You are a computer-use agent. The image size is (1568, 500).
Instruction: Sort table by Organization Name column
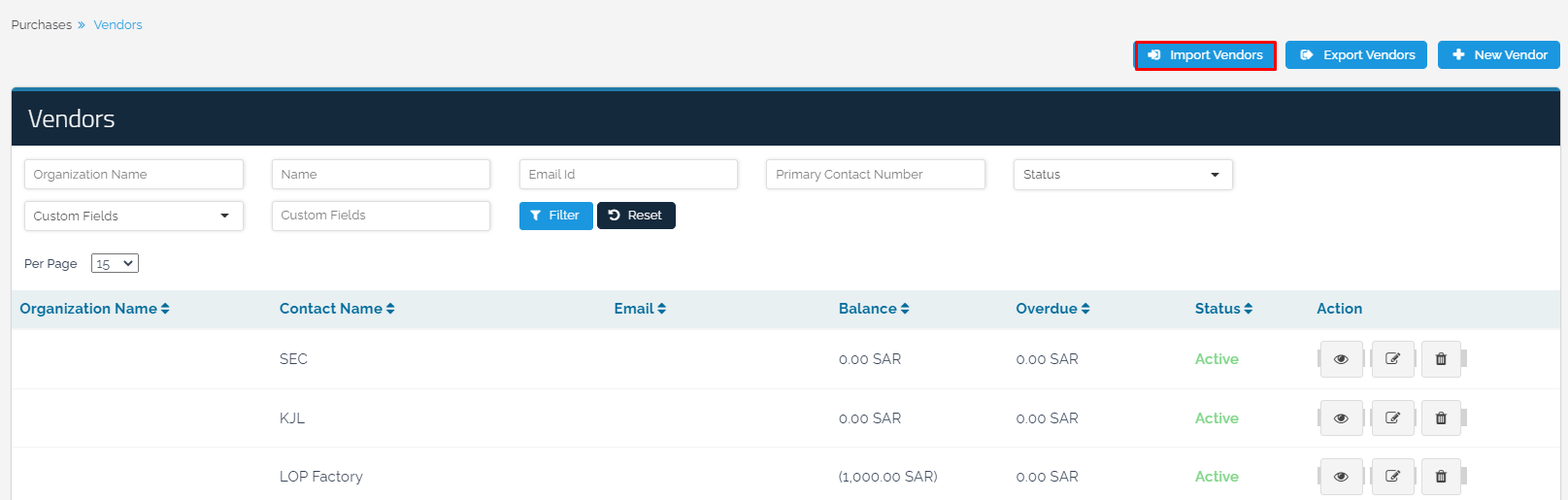94,309
